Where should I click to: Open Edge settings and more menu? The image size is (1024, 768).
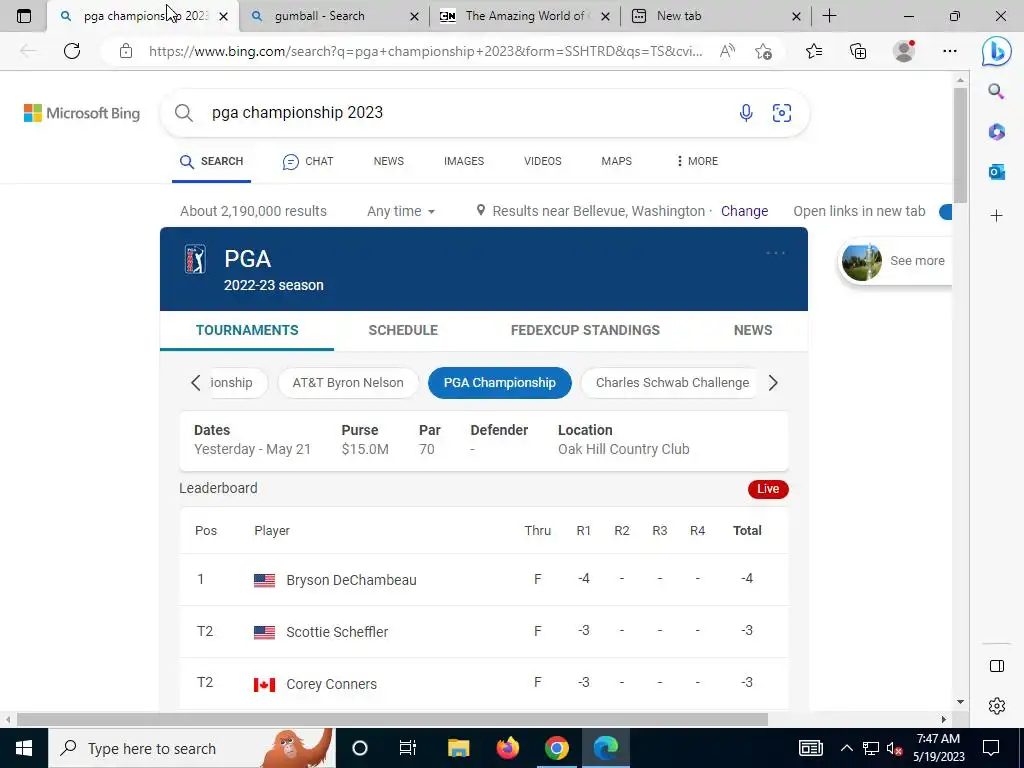point(950,51)
